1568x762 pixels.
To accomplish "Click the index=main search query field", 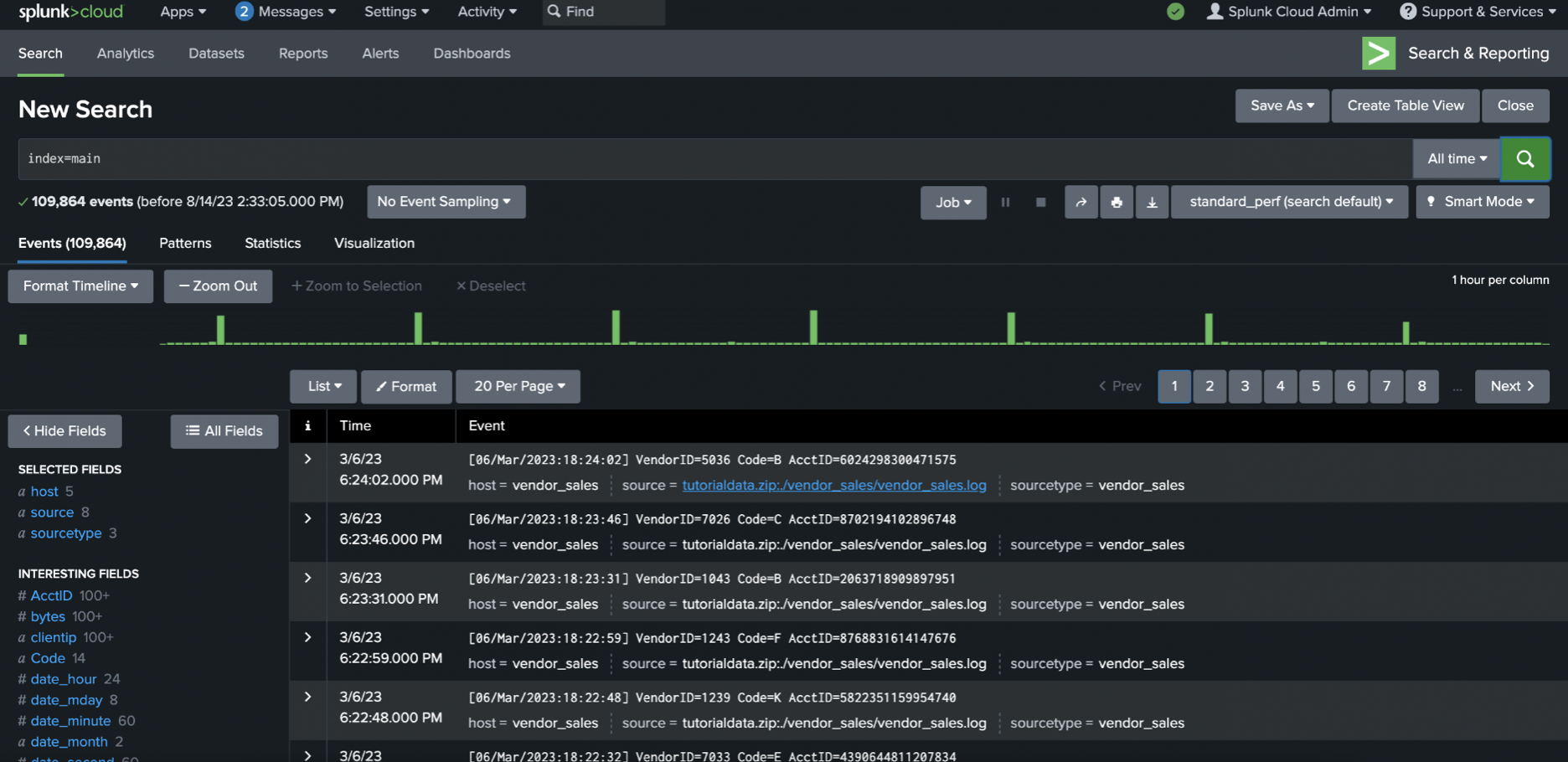I will coord(715,159).
